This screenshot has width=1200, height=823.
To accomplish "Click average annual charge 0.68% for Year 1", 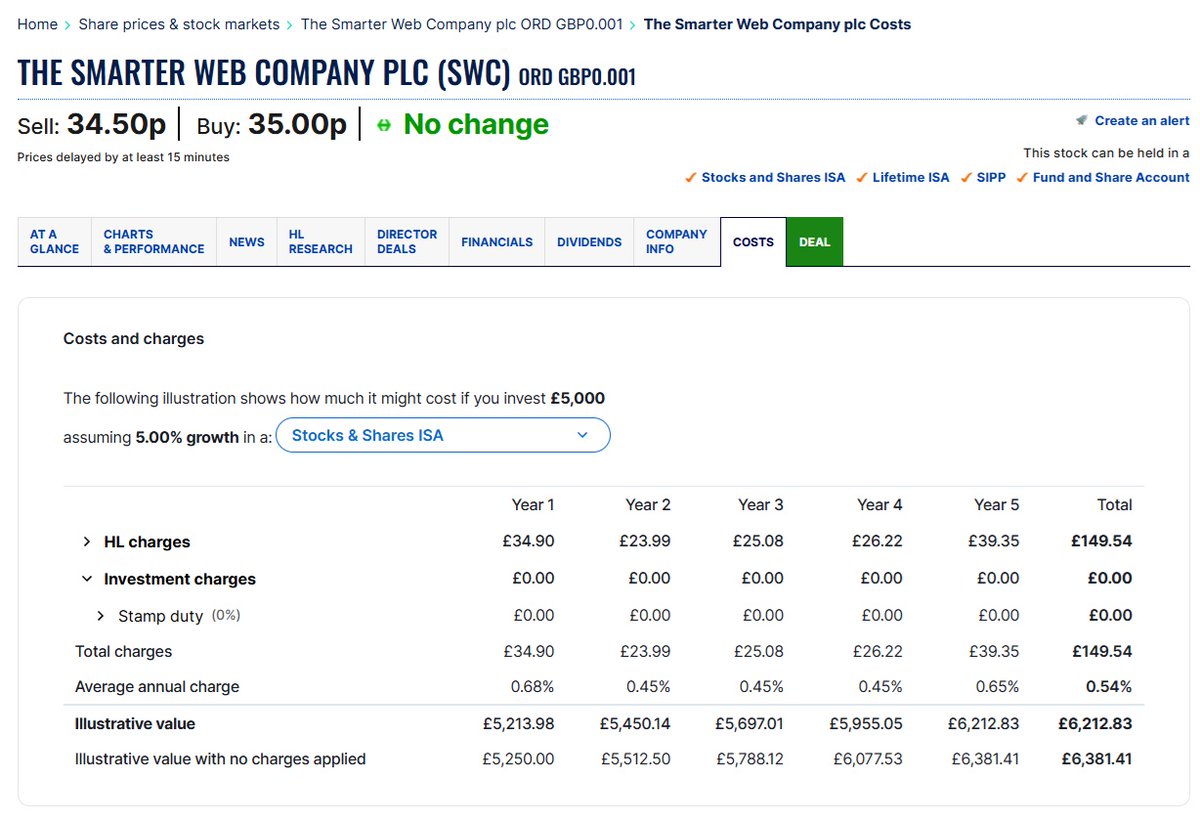I will (534, 687).
